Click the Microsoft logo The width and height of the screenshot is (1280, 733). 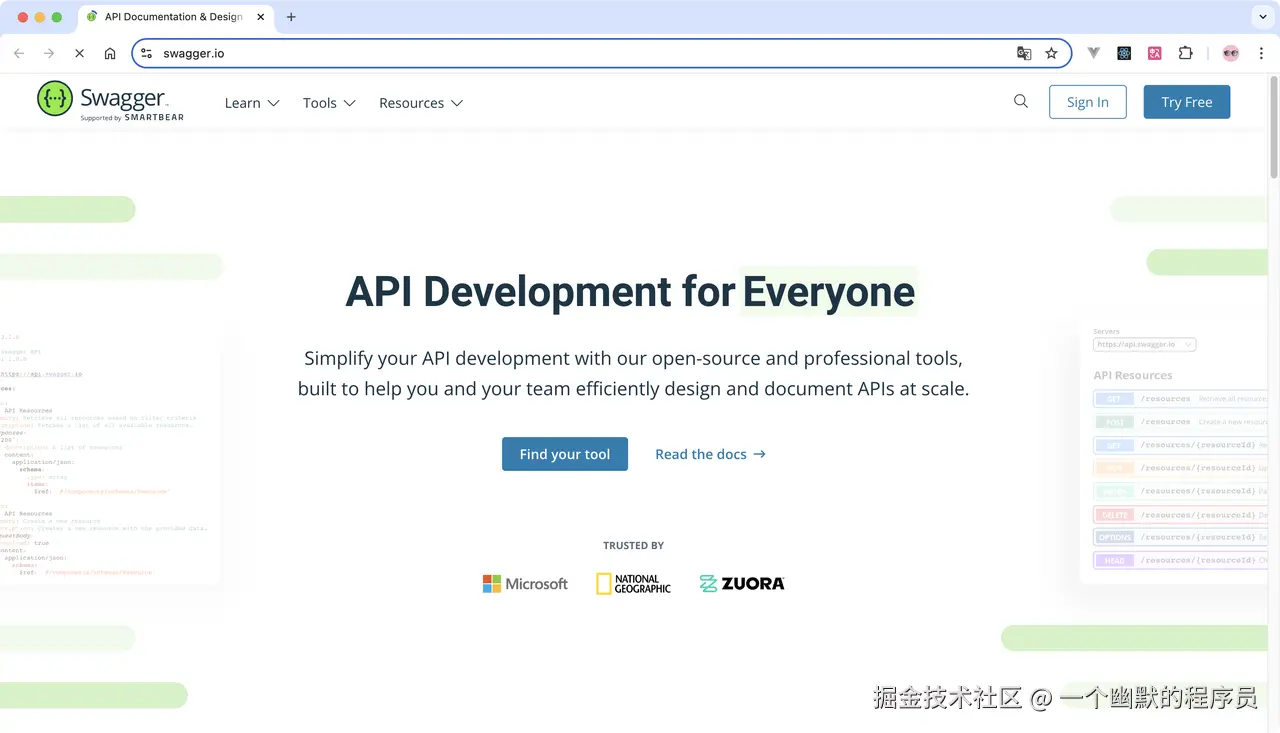click(x=525, y=584)
